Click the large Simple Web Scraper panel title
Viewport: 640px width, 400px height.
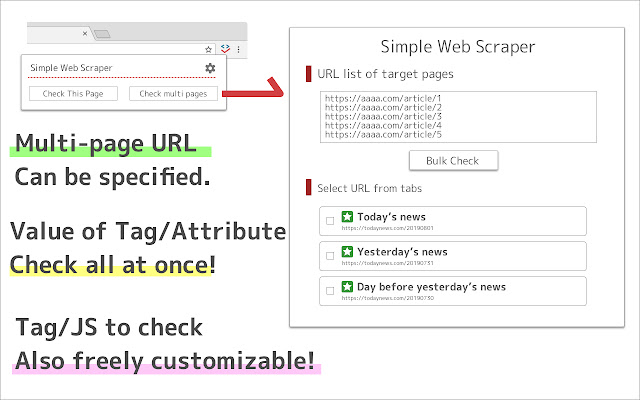pyautogui.click(x=458, y=47)
